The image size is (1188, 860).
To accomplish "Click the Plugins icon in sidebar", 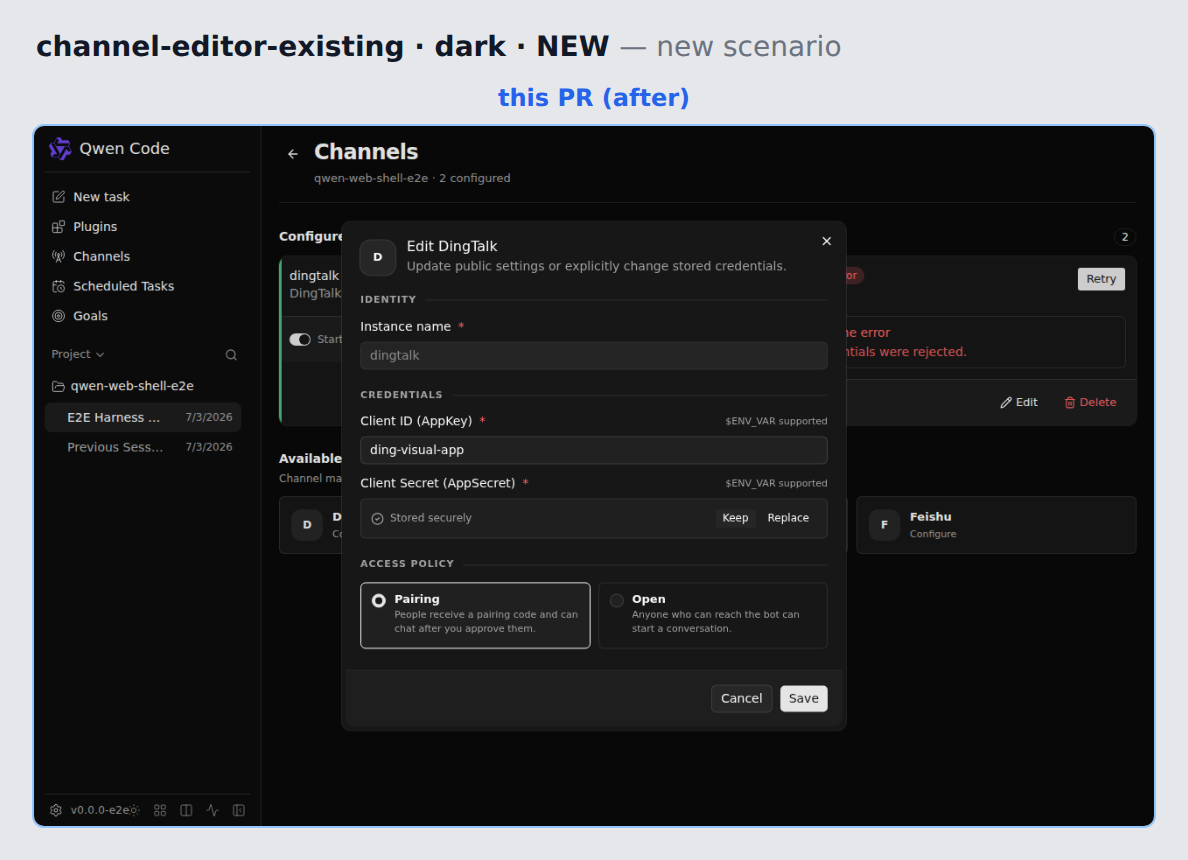I will tap(58, 227).
